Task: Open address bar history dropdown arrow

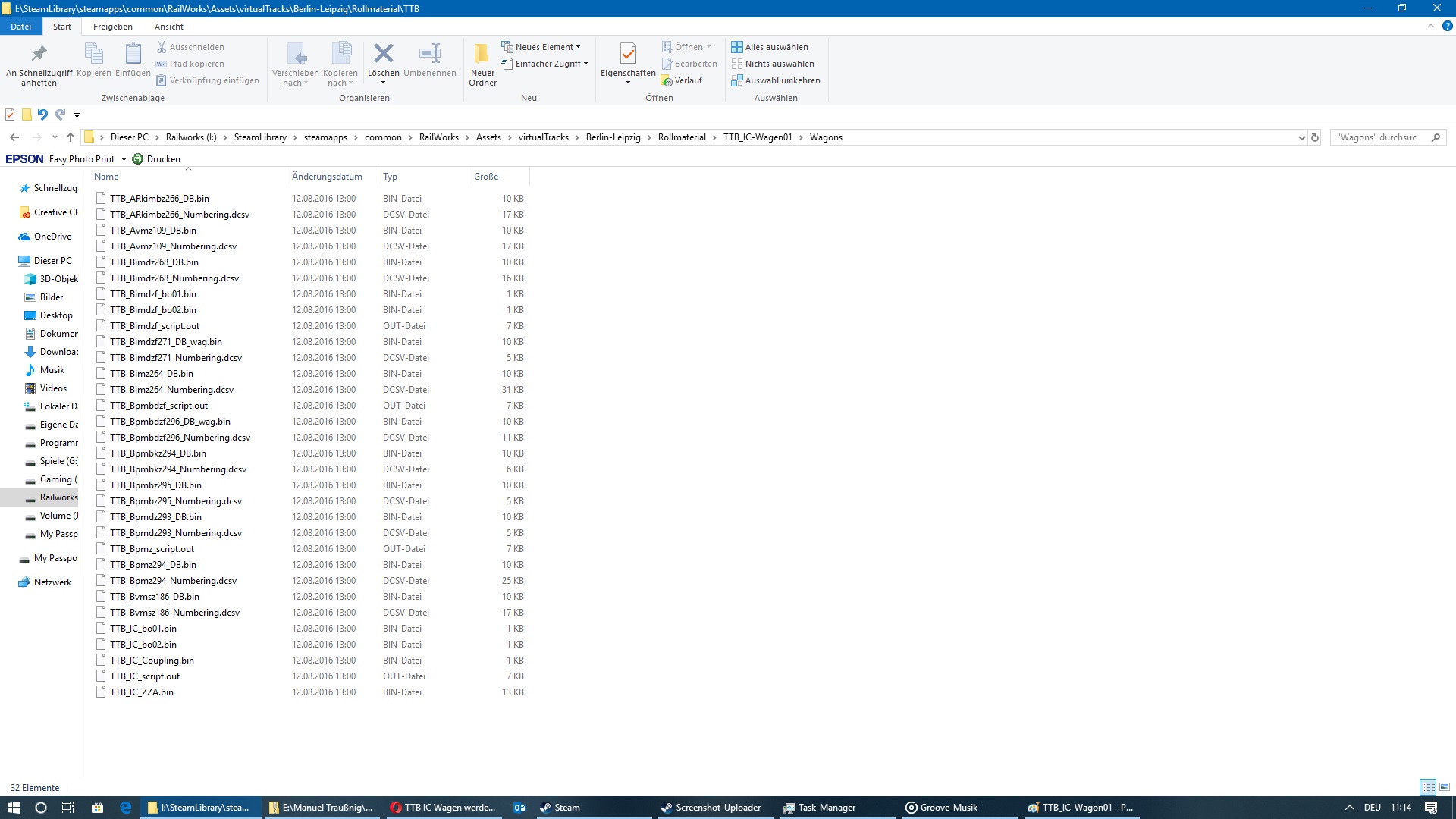Action: 1301,137
